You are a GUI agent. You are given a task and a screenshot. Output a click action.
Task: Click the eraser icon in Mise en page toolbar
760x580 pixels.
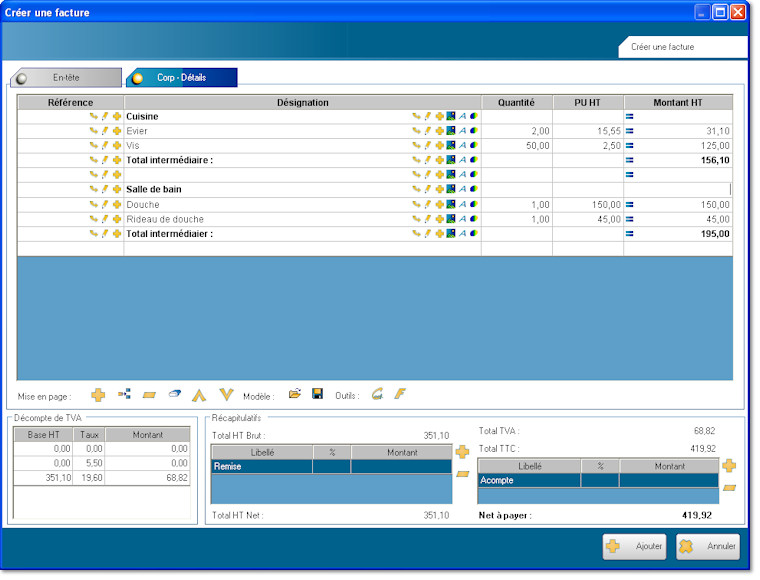tap(174, 395)
